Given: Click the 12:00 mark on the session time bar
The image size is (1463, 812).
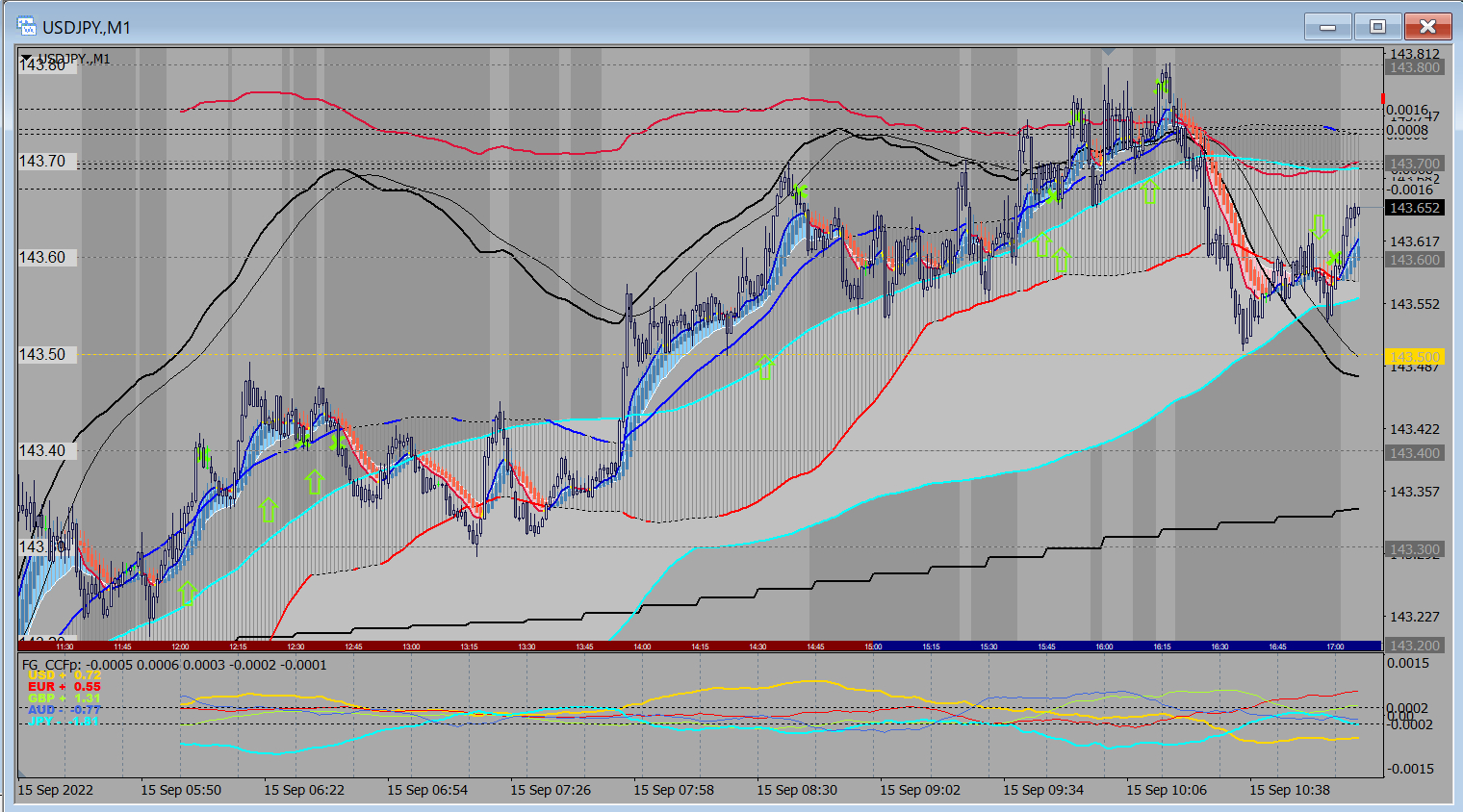Looking at the screenshot, I should (180, 647).
